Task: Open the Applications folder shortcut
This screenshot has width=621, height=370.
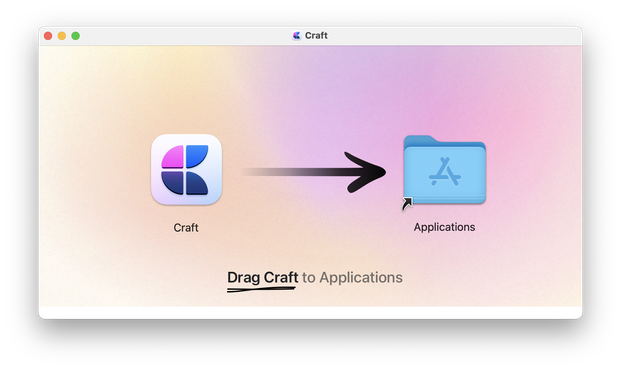Action: [444, 171]
